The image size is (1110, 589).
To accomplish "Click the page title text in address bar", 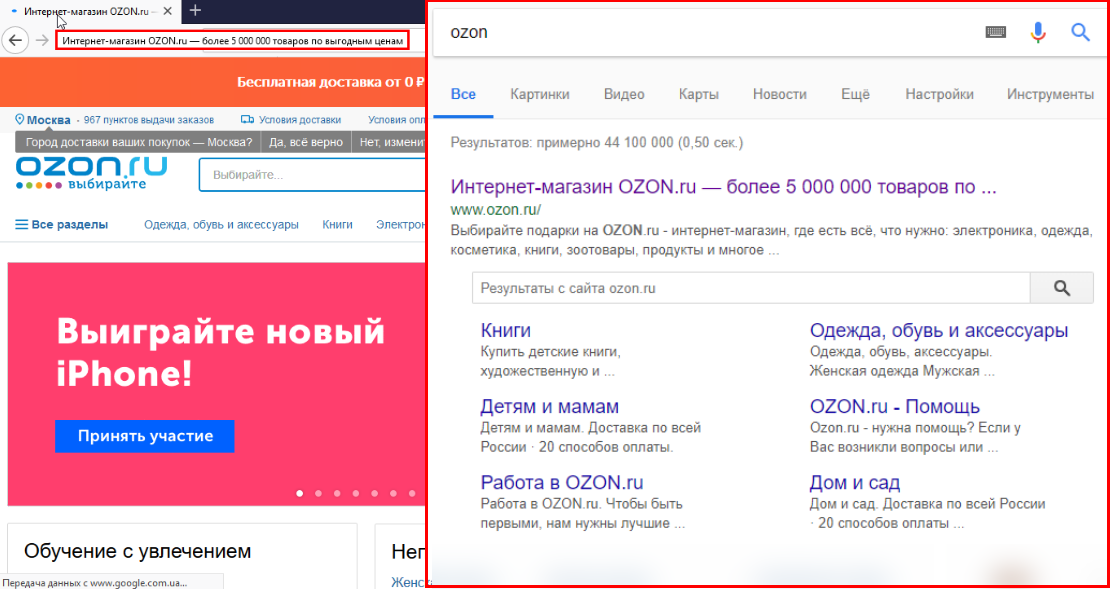I will pos(232,40).
